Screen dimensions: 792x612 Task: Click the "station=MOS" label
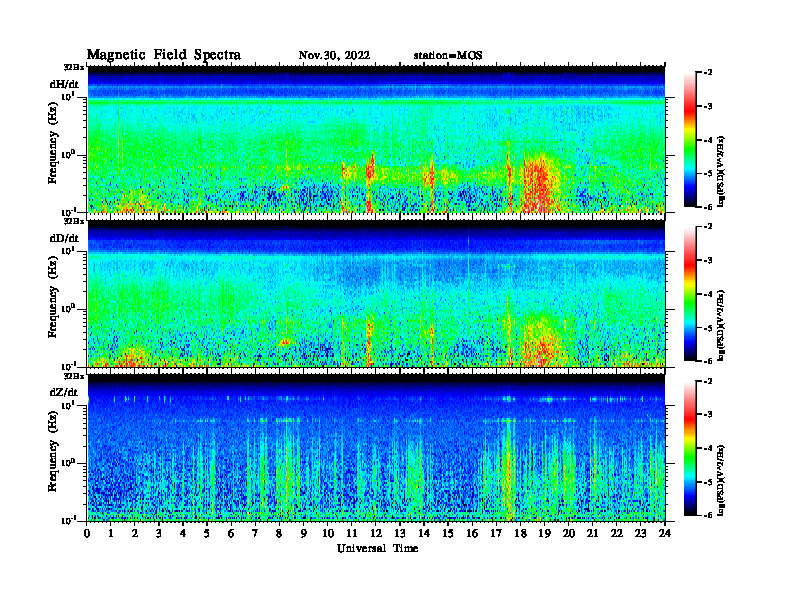(448, 56)
